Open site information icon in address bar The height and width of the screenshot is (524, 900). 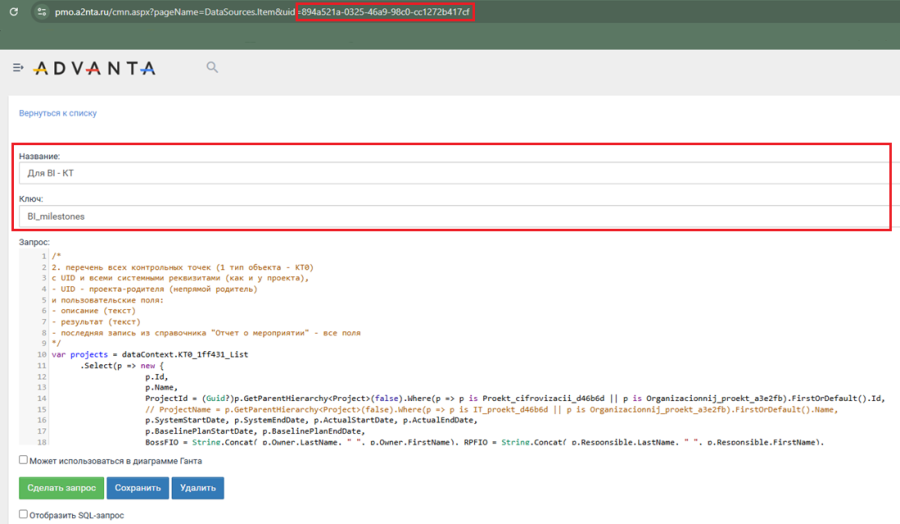click(x=42, y=11)
